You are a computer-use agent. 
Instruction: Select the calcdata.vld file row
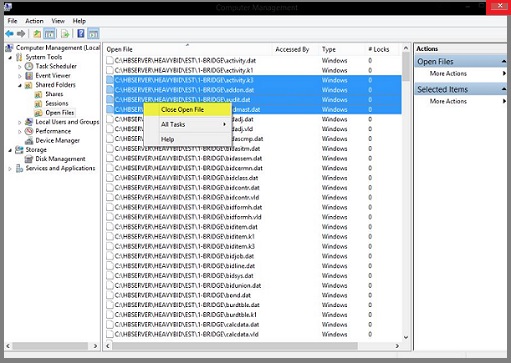253,334
